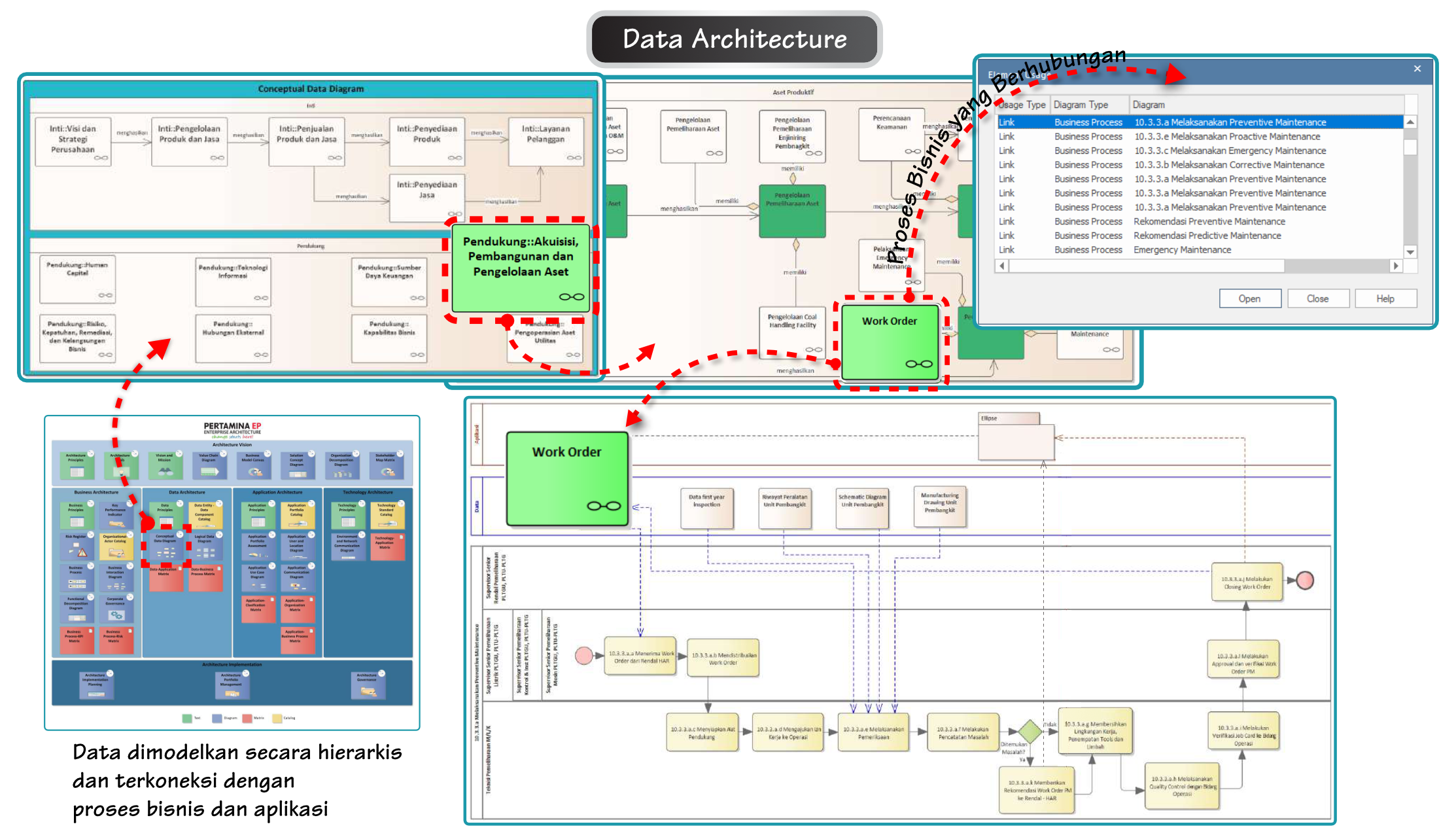Open the Data-Application Matrix tile
Viewport: 1456px width, 839px height.
pyautogui.click(x=165, y=579)
